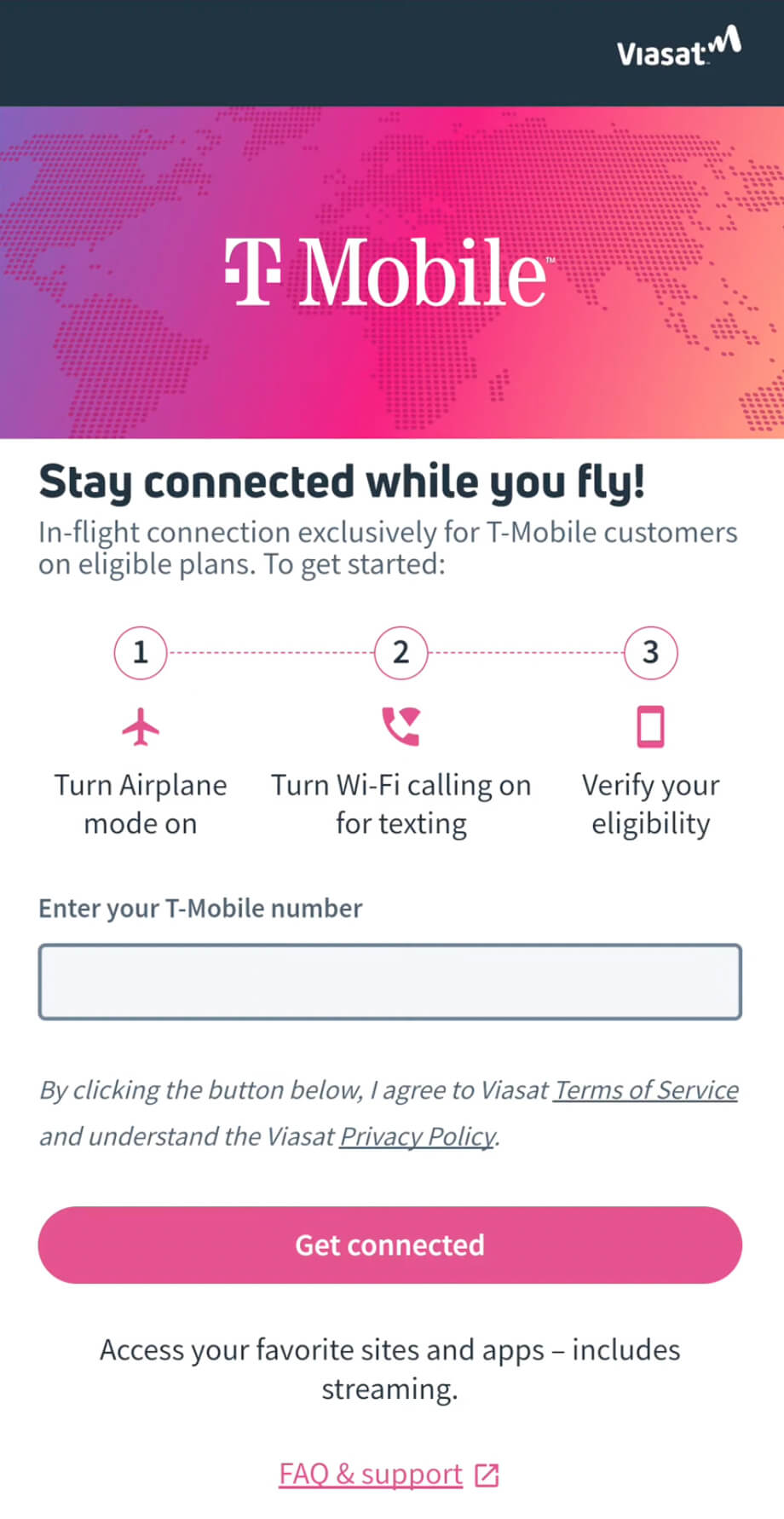This screenshot has width=784, height=1519.
Task: Select the step 2 circle
Action: [401, 653]
